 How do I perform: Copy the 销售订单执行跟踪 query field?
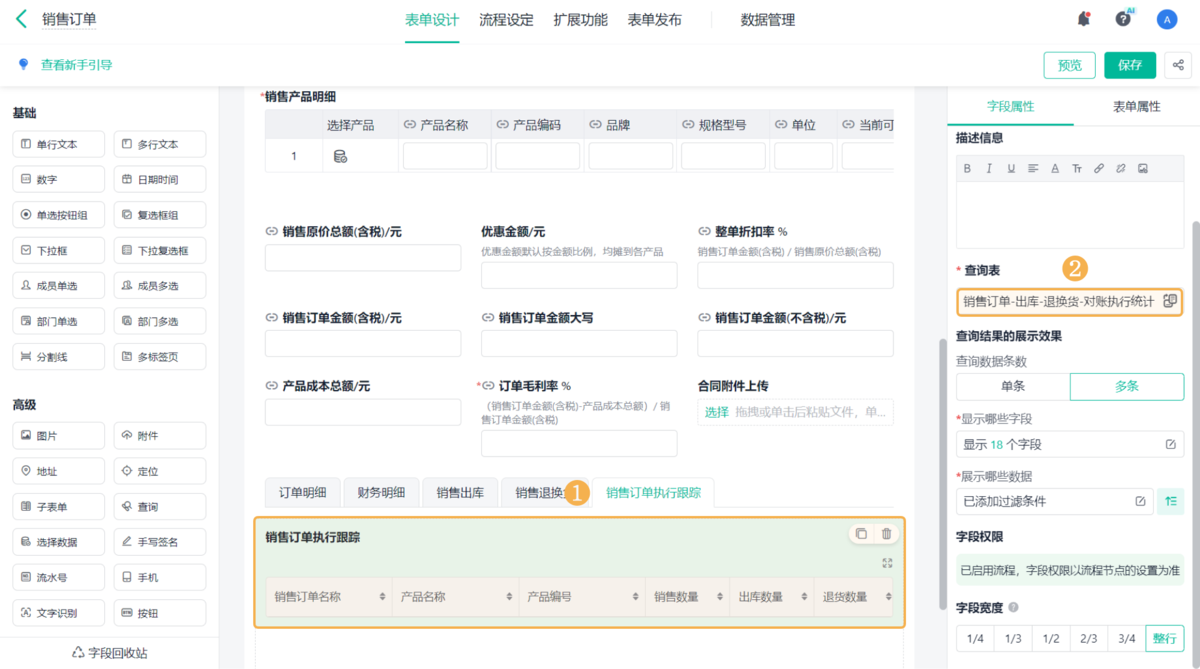click(x=861, y=534)
